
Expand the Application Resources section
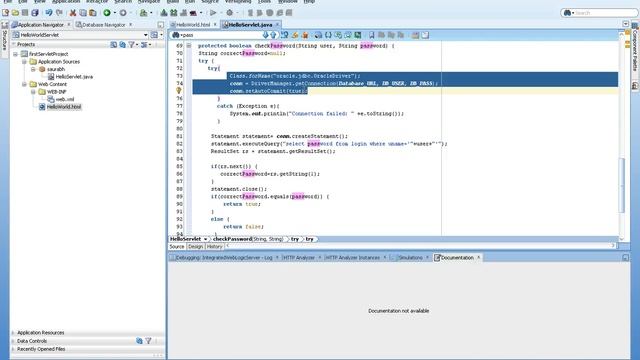tap(13, 333)
